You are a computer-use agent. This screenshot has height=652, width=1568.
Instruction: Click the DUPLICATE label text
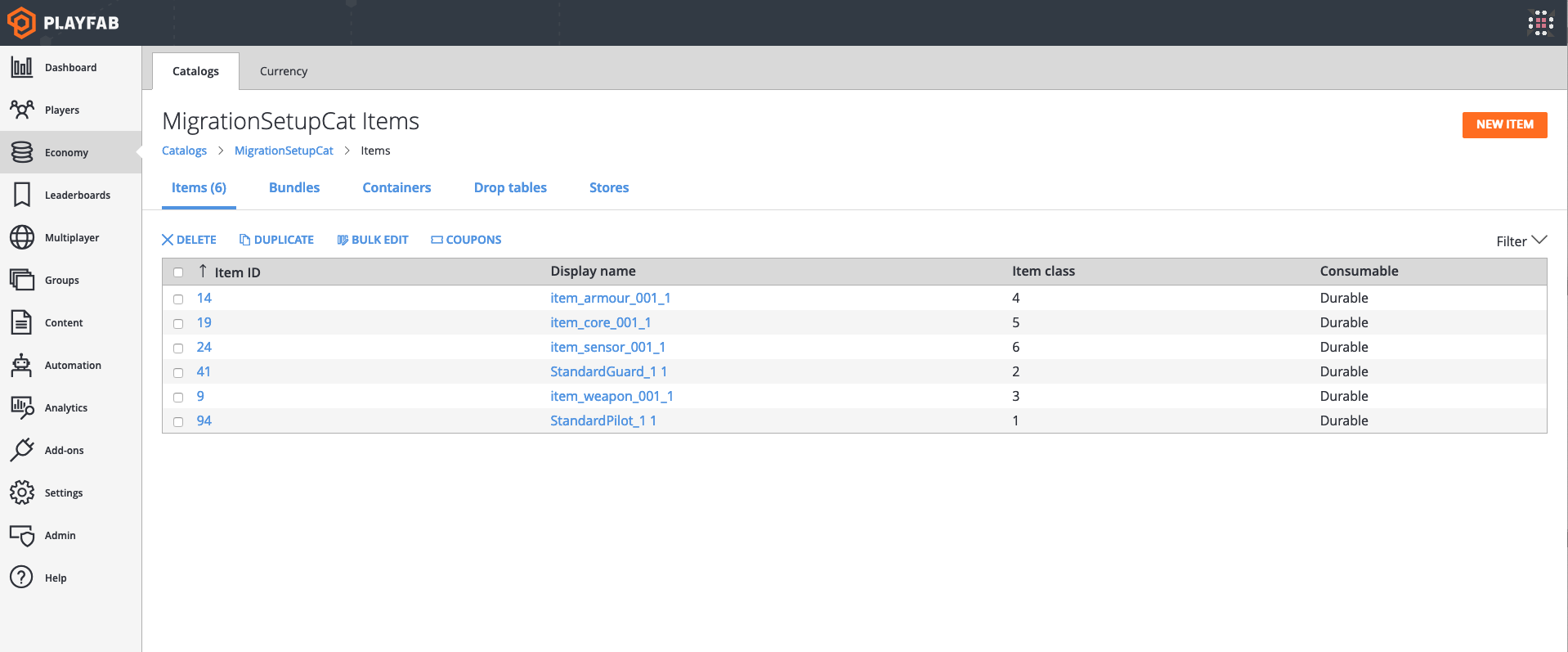[284, 240]
